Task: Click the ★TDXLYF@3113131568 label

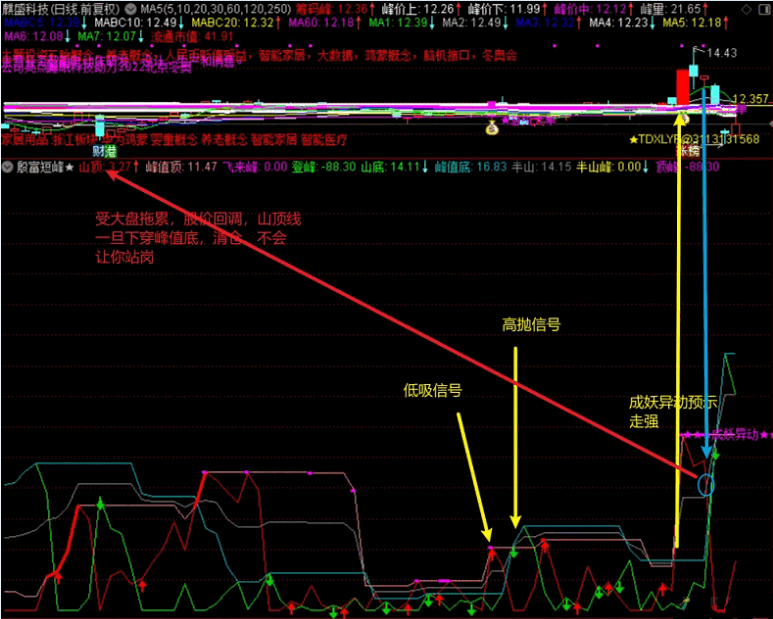Action: (694, 139)
